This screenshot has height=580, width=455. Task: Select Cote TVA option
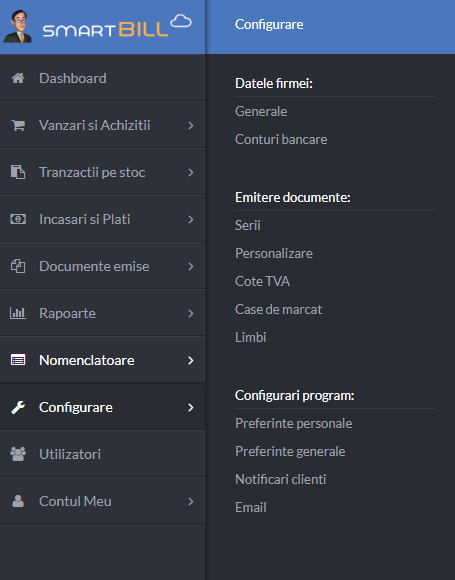[262, 281]
